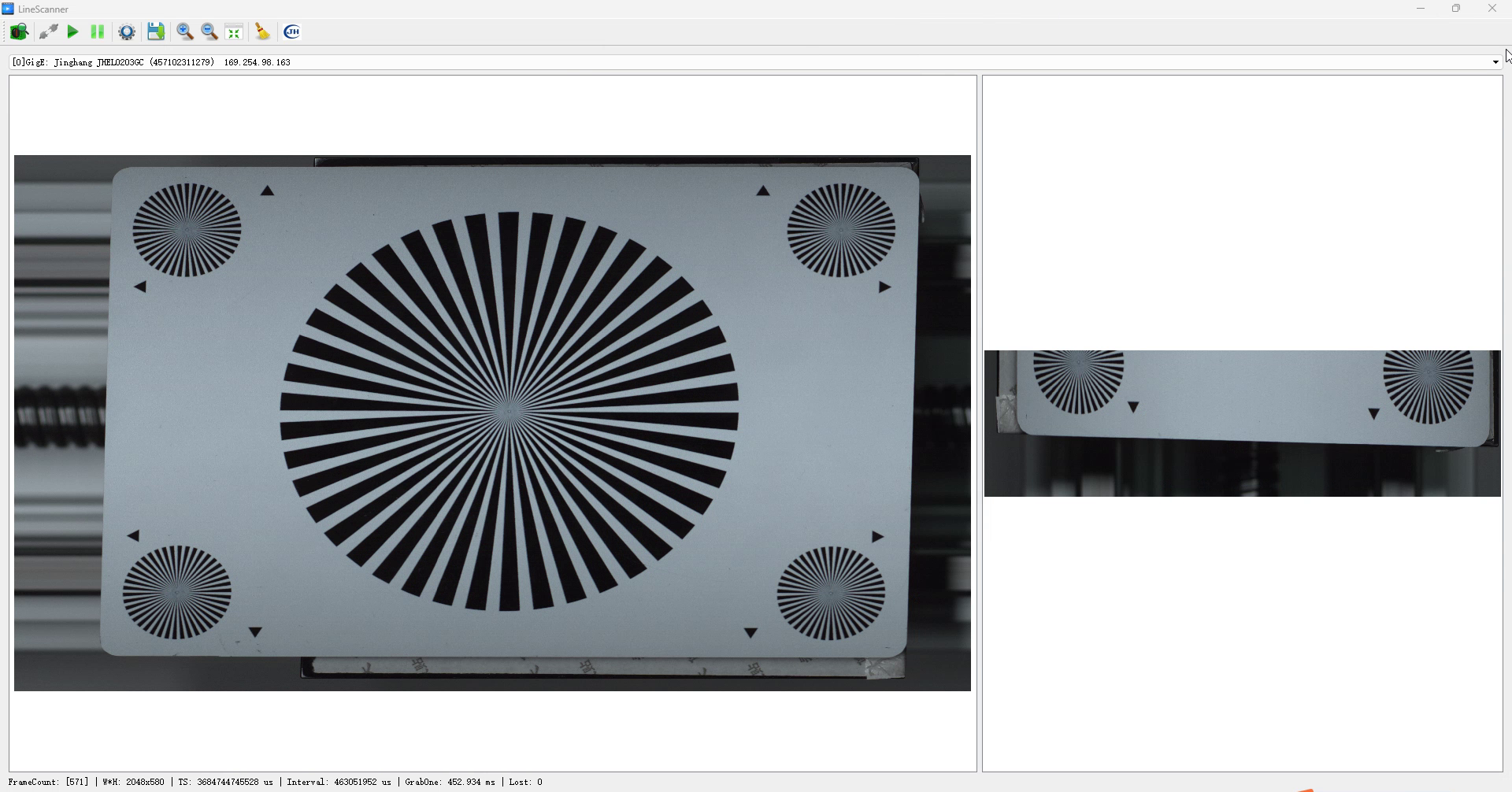Open camera settings gear icon
This screenshot has height=792, width=1512.
tap(126, 31)
